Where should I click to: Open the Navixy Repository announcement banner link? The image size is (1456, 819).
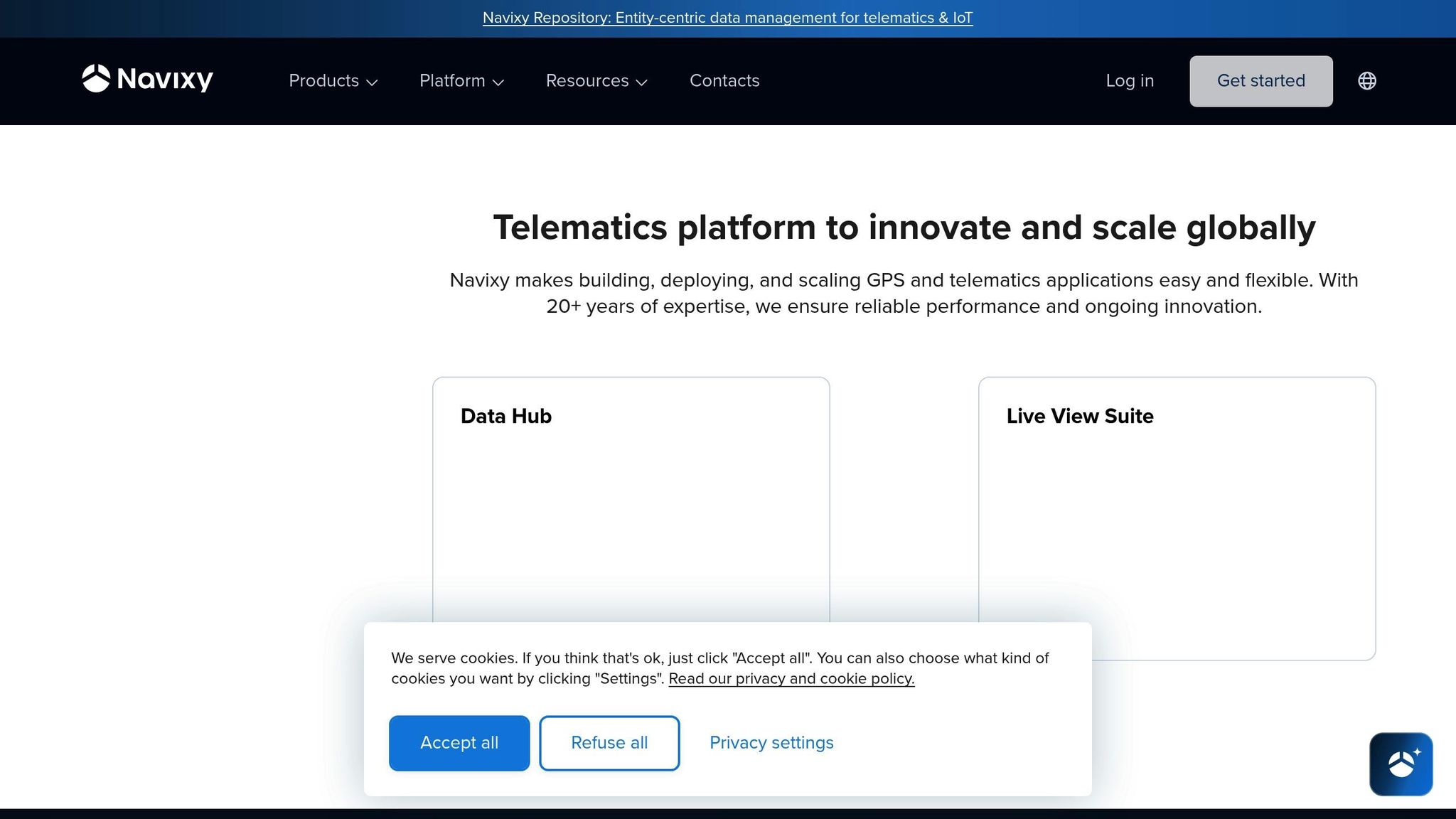[727, 18]
